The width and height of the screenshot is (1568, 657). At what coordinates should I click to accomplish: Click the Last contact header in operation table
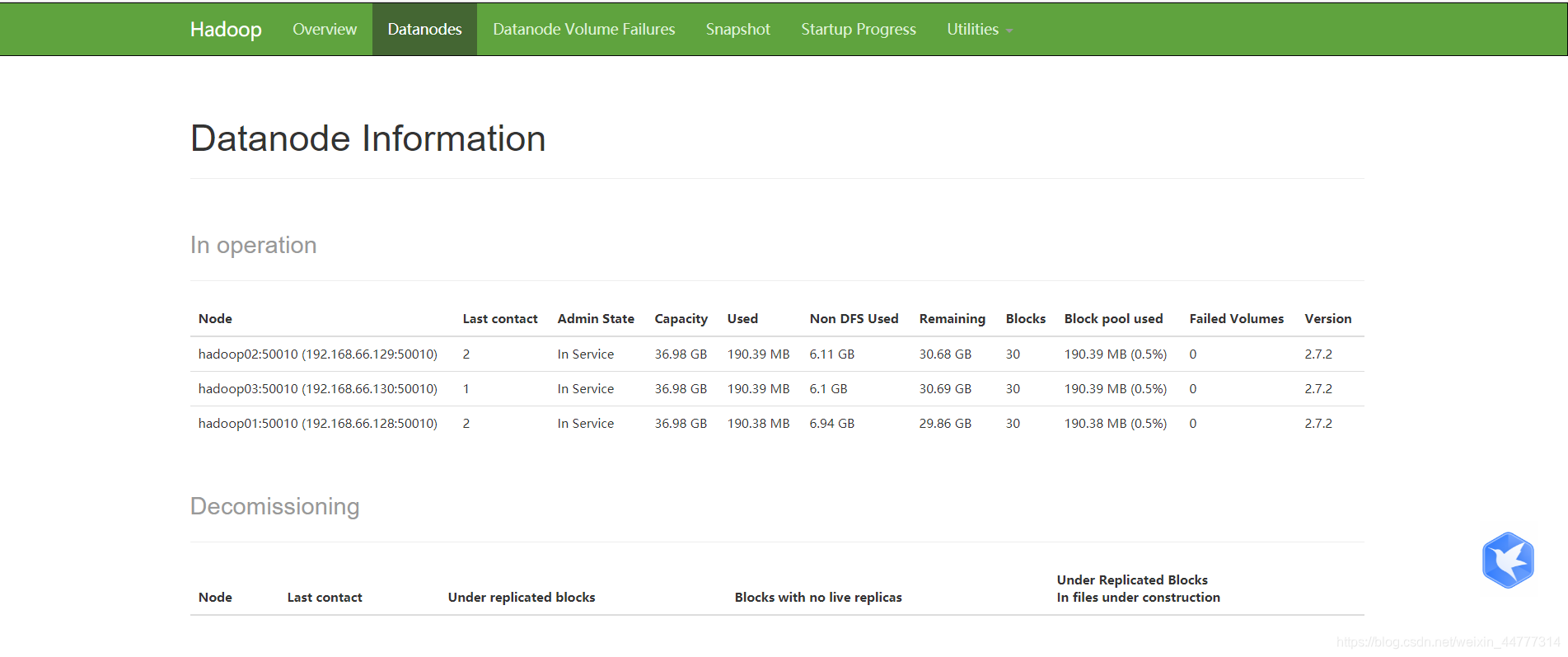click(x=500, y=318)
